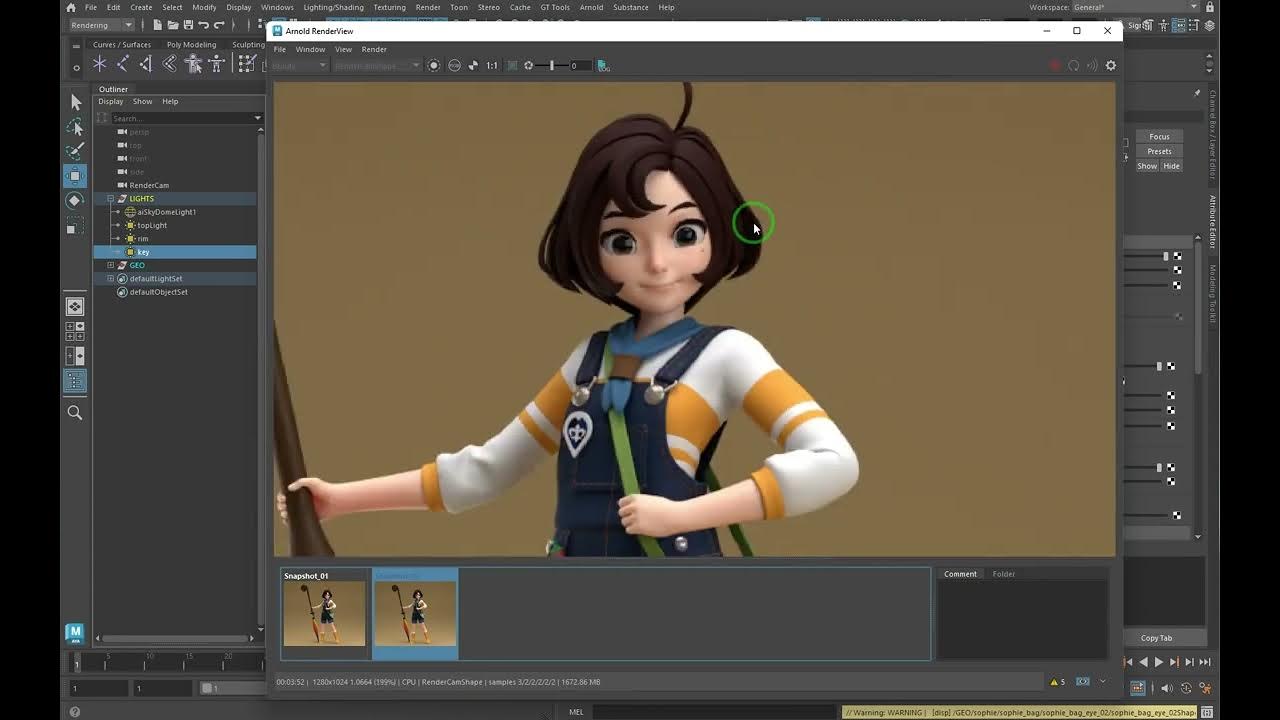Open the camera selection dropdown in RenderView
Image resolution: width=1280 pixels, height=720 pixels.
[377, 66]
